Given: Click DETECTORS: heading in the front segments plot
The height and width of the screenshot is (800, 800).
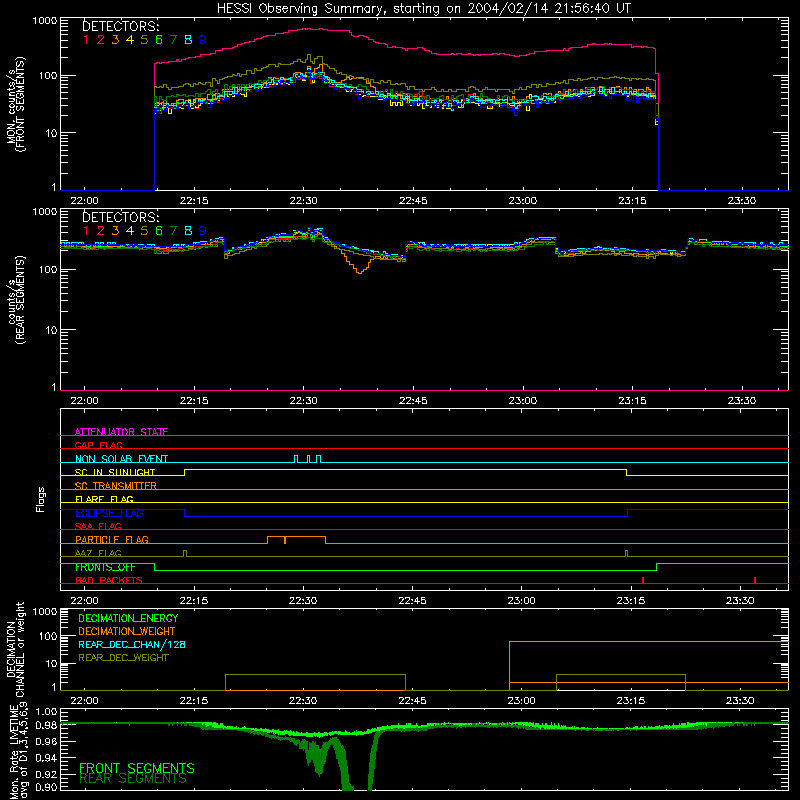Looking at the screenshot, I should (x=121, y=26).
